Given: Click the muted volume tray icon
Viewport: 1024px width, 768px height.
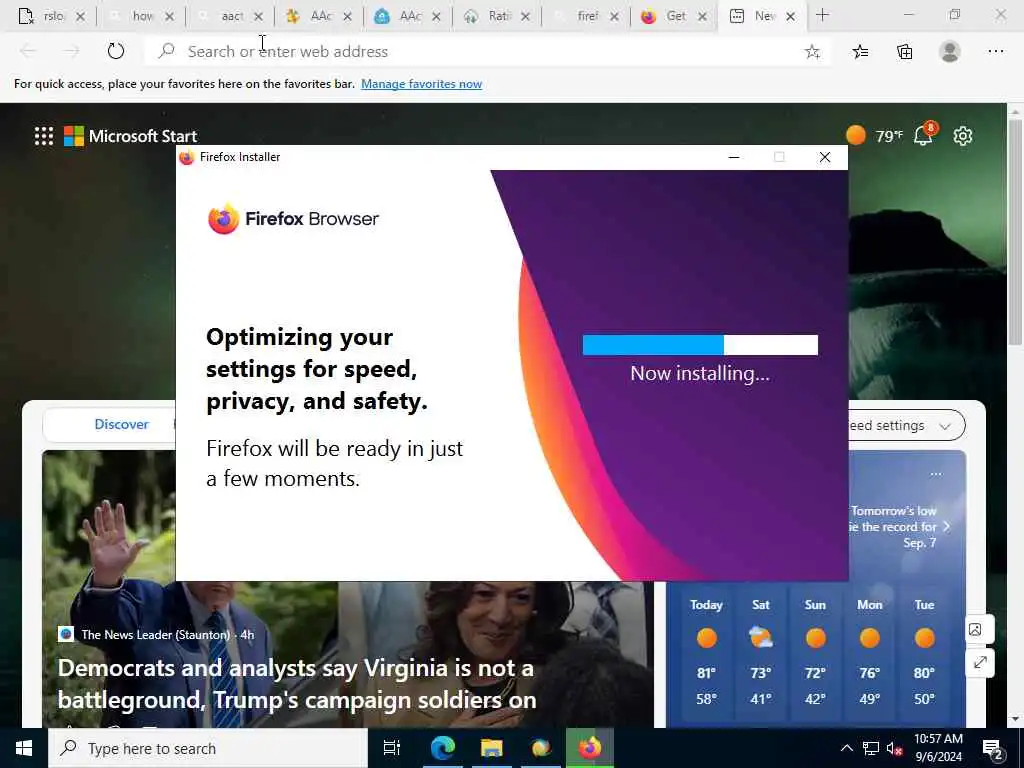Looking at the screenshot, I should tap(894, 748).
